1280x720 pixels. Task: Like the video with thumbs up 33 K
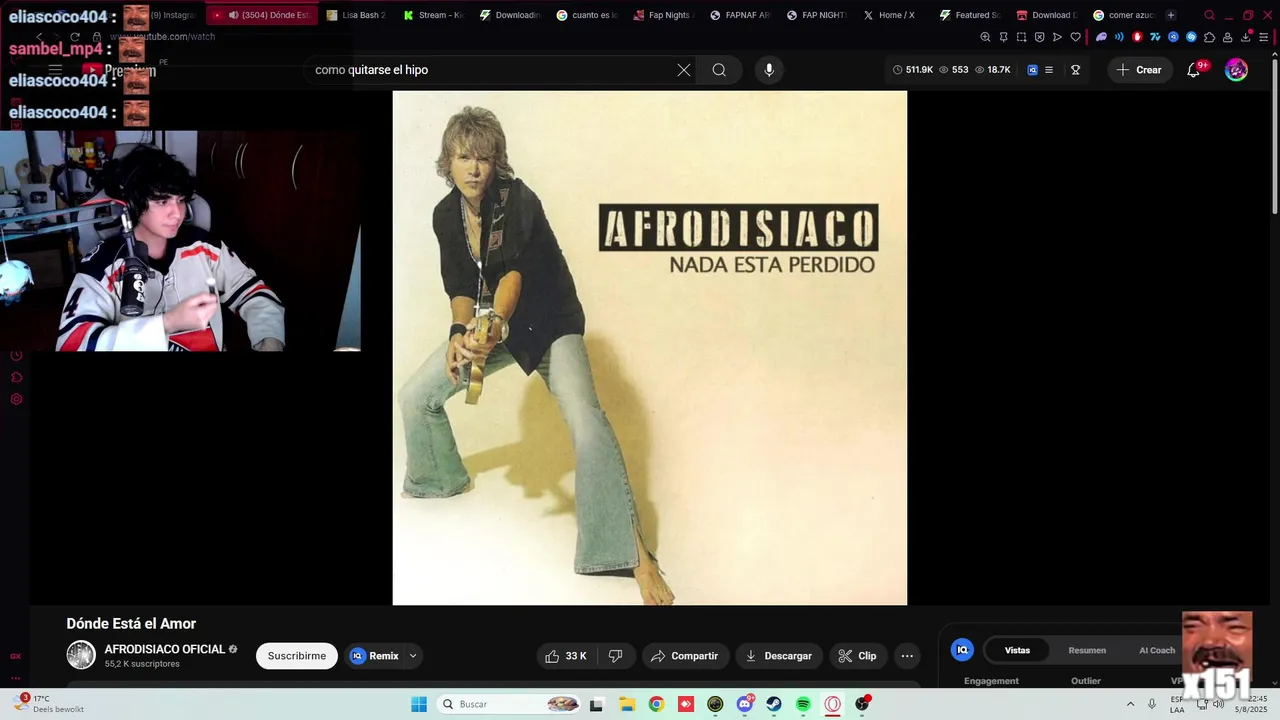(x=566, y=656)
